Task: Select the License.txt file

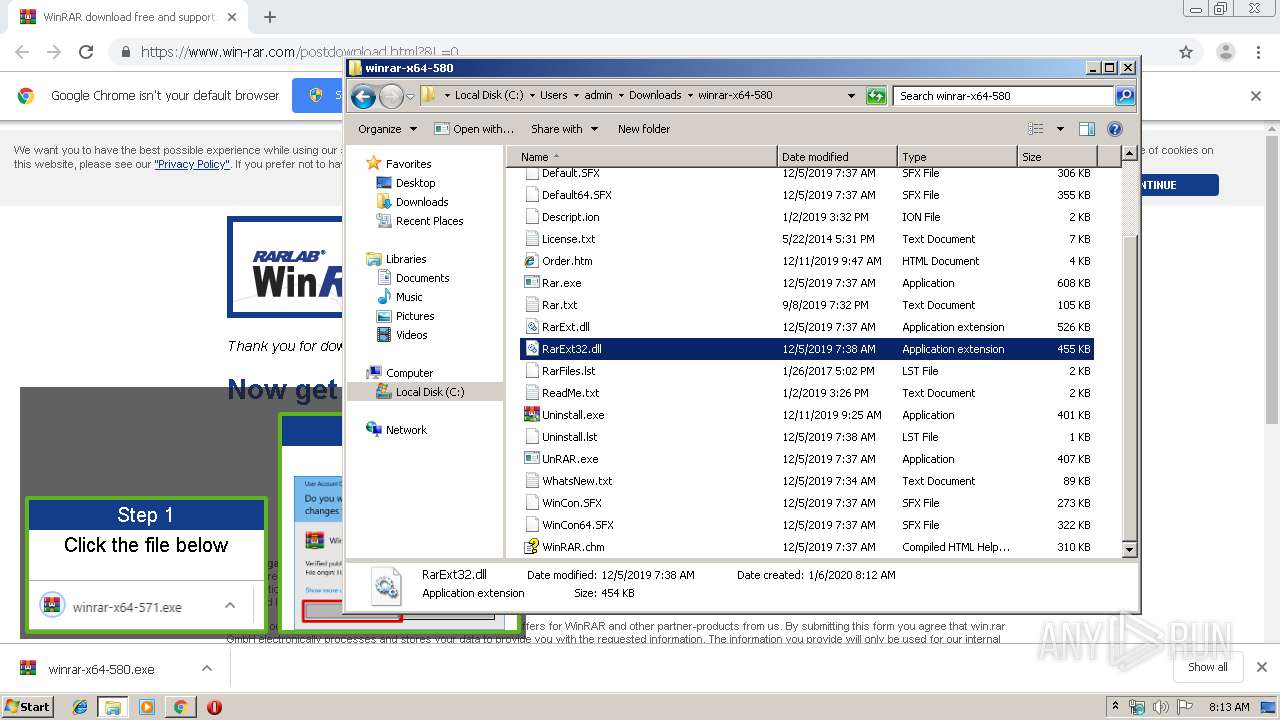Action: click(568, 239)
